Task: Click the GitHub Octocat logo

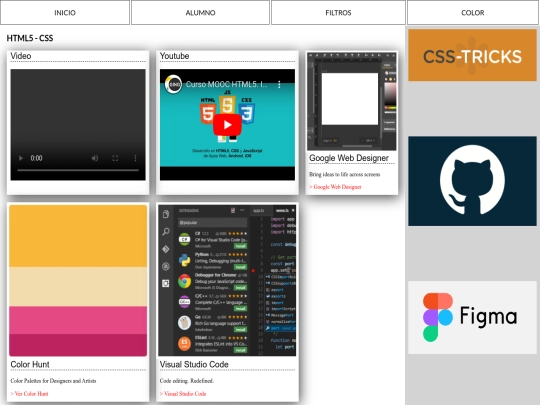Action: [x=472, y=181]
